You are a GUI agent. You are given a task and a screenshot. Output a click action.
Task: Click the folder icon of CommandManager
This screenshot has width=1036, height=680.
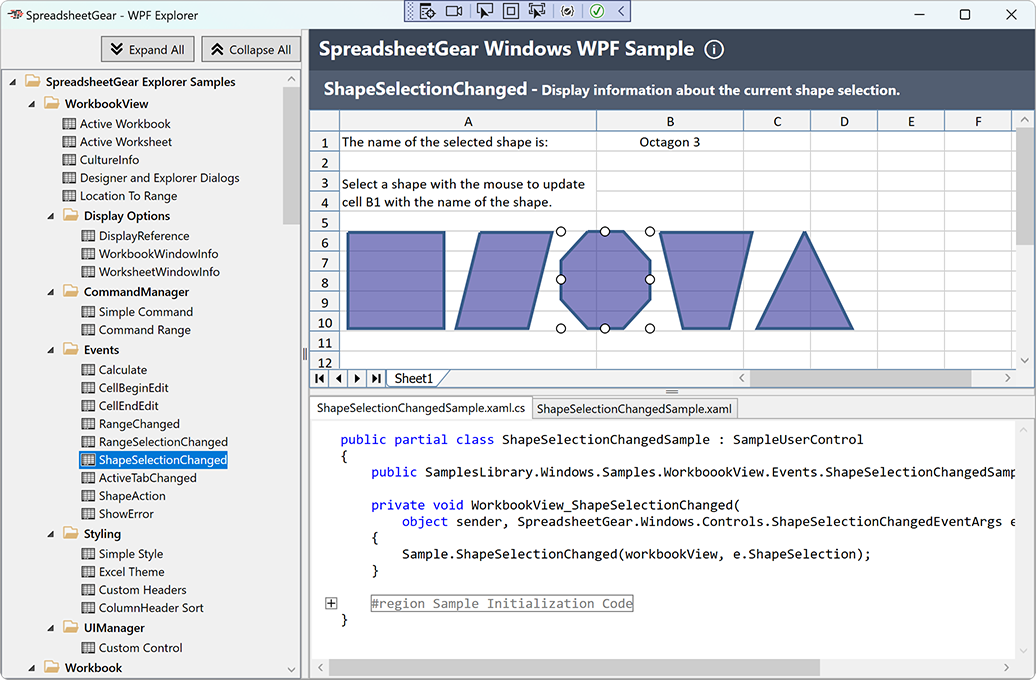click(71, 291)
